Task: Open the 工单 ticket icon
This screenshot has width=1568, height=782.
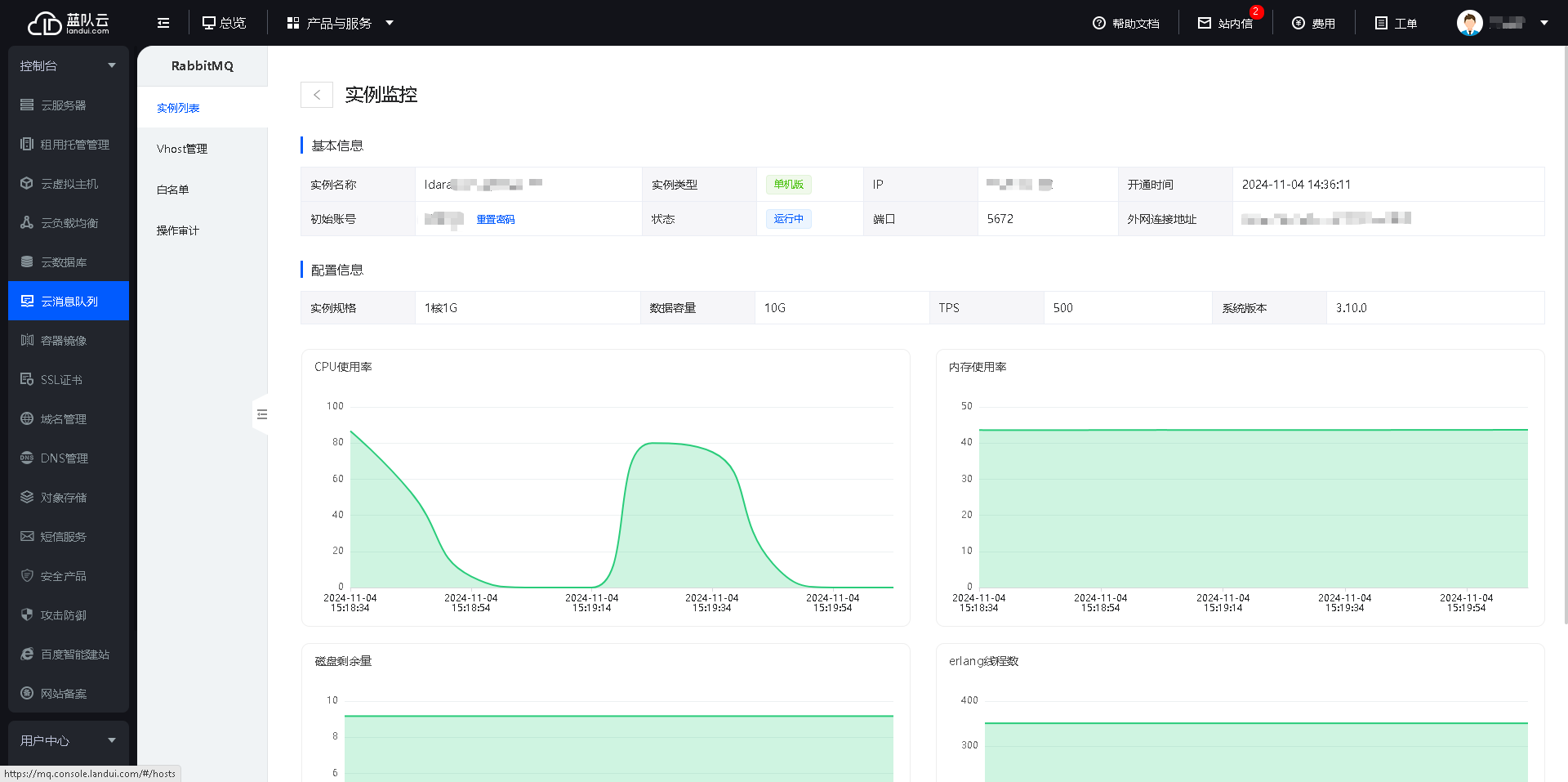Action: (x=1381, y=23)
